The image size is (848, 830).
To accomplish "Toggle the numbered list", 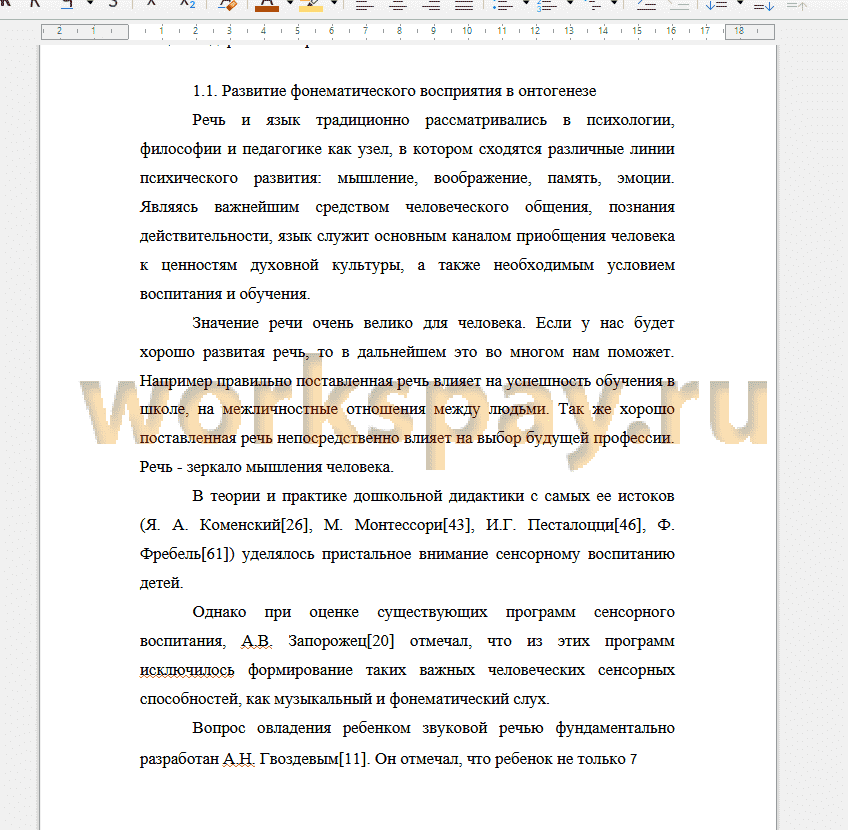I will coord(547,5).
